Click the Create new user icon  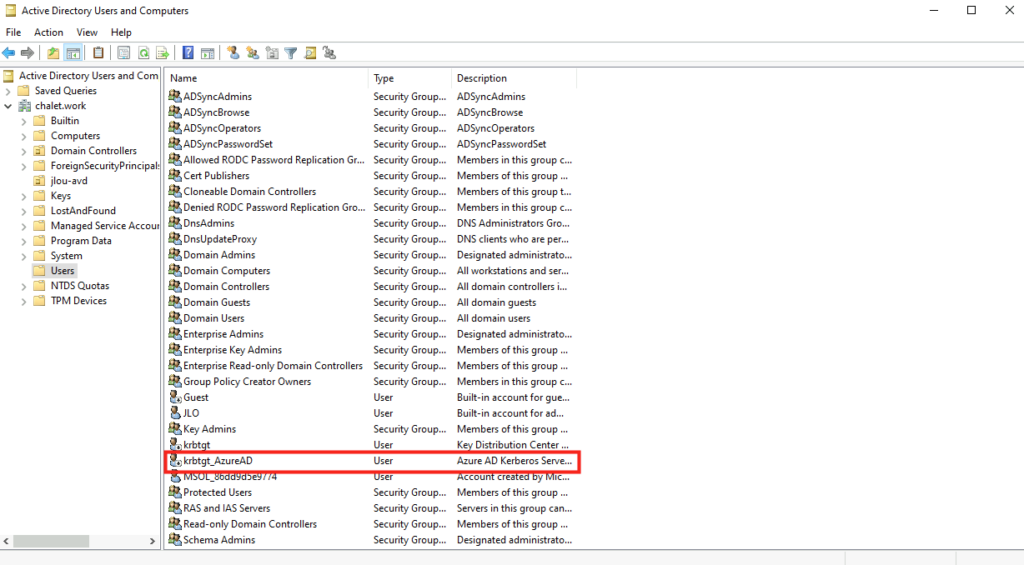[x=234, y=53]
